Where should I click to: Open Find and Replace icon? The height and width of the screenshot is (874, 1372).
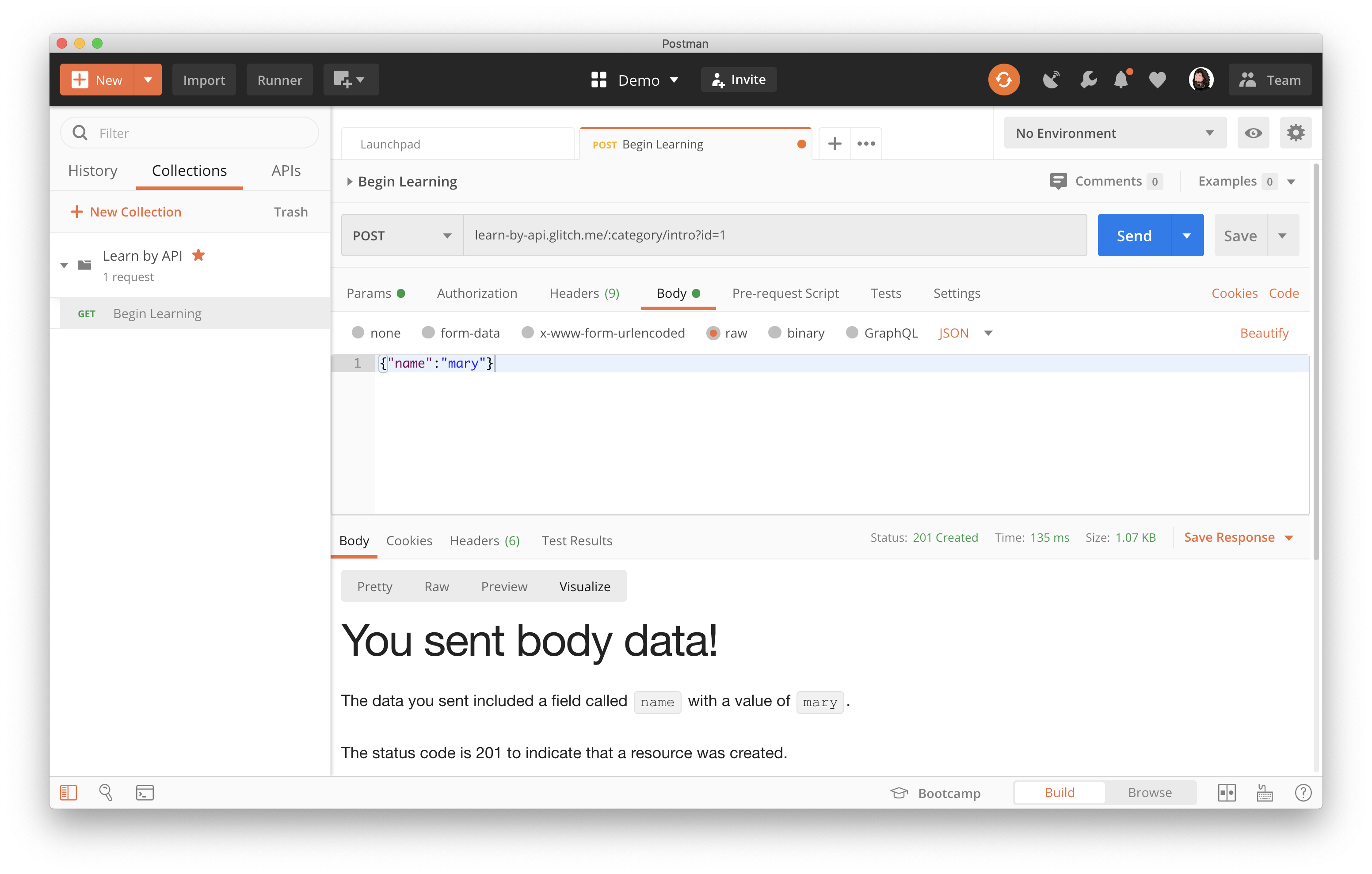(106, 793)
